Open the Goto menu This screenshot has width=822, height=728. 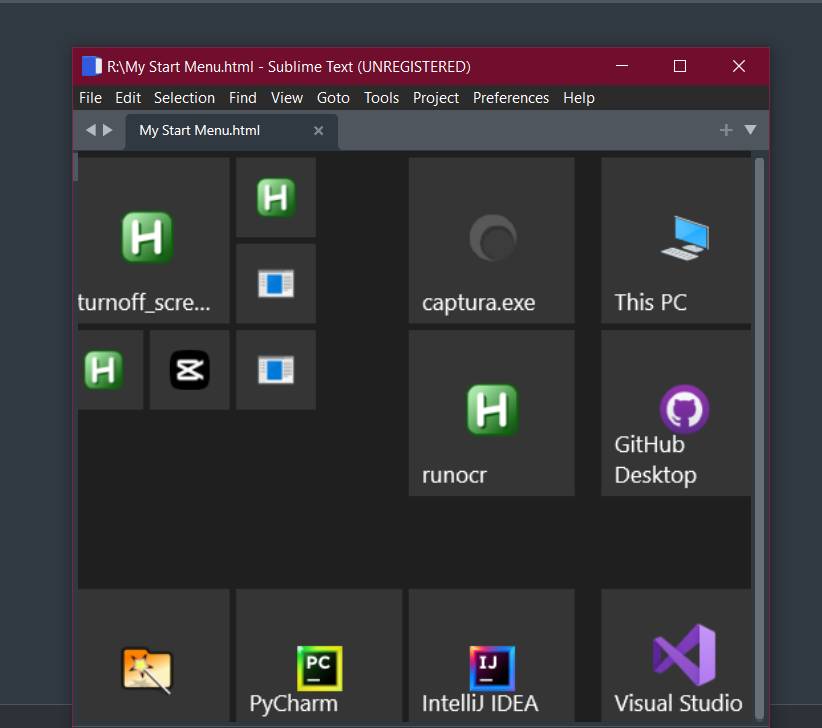pyautogui.click(x=333, y=98)
